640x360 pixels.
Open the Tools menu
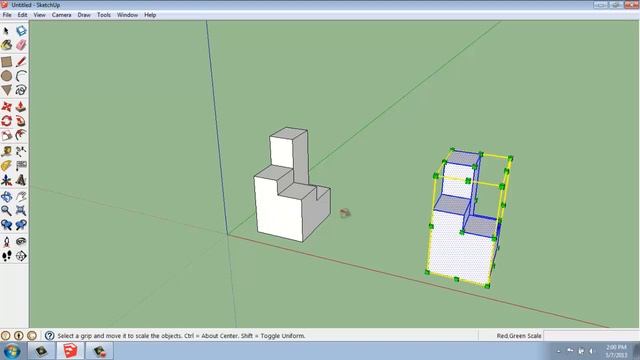click(x=104, y=15)
